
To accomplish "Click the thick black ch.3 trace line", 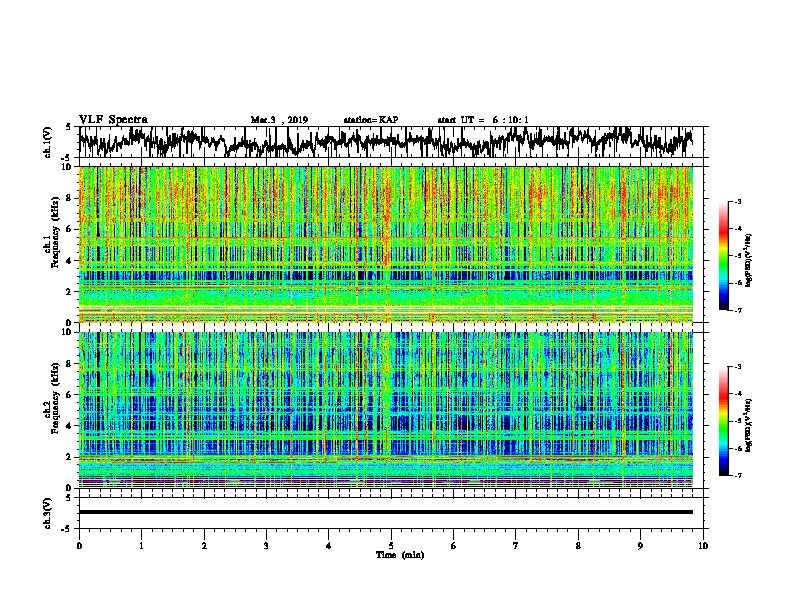I will (x=386, y=512).
